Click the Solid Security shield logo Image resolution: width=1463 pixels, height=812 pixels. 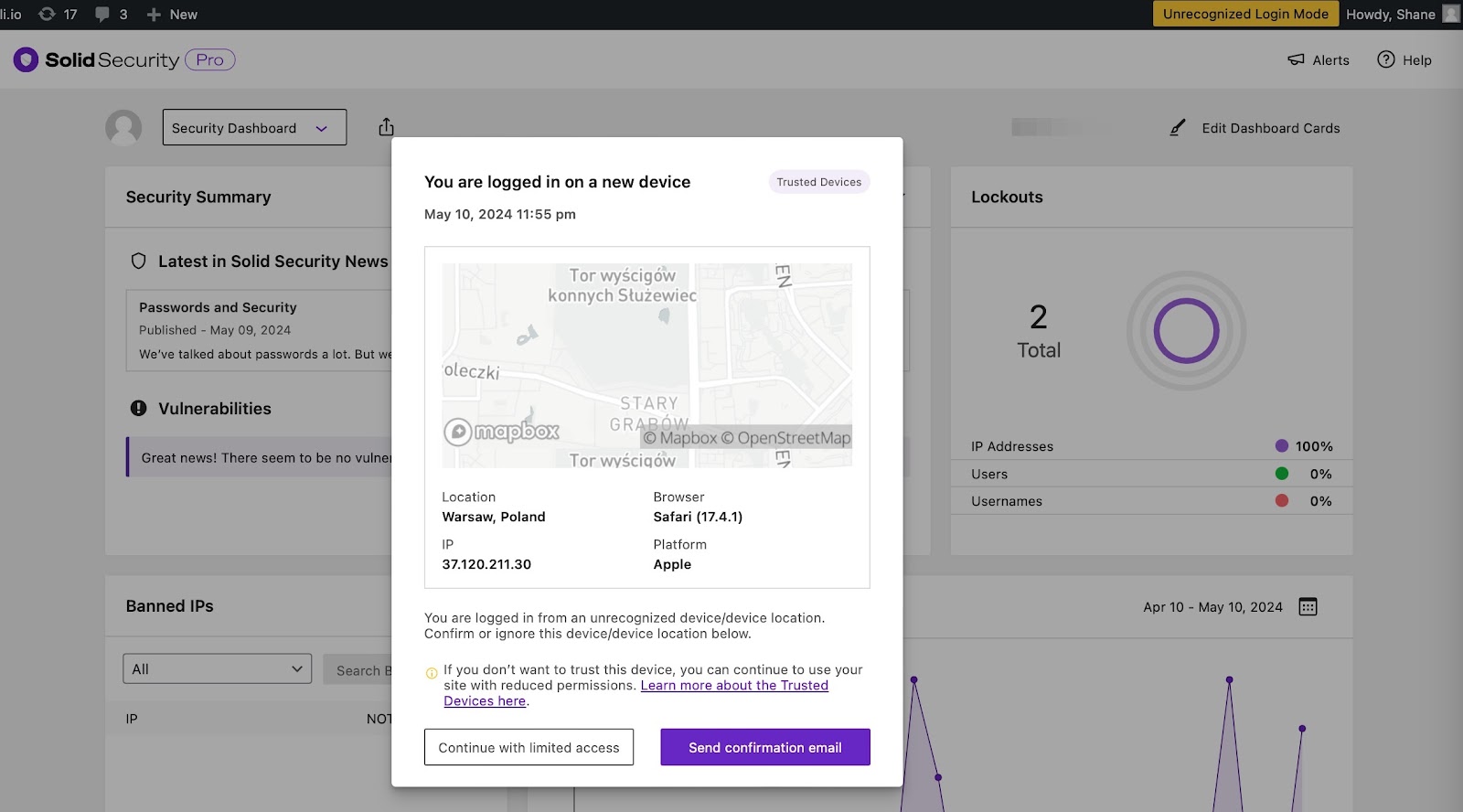[x=26, y=60]
